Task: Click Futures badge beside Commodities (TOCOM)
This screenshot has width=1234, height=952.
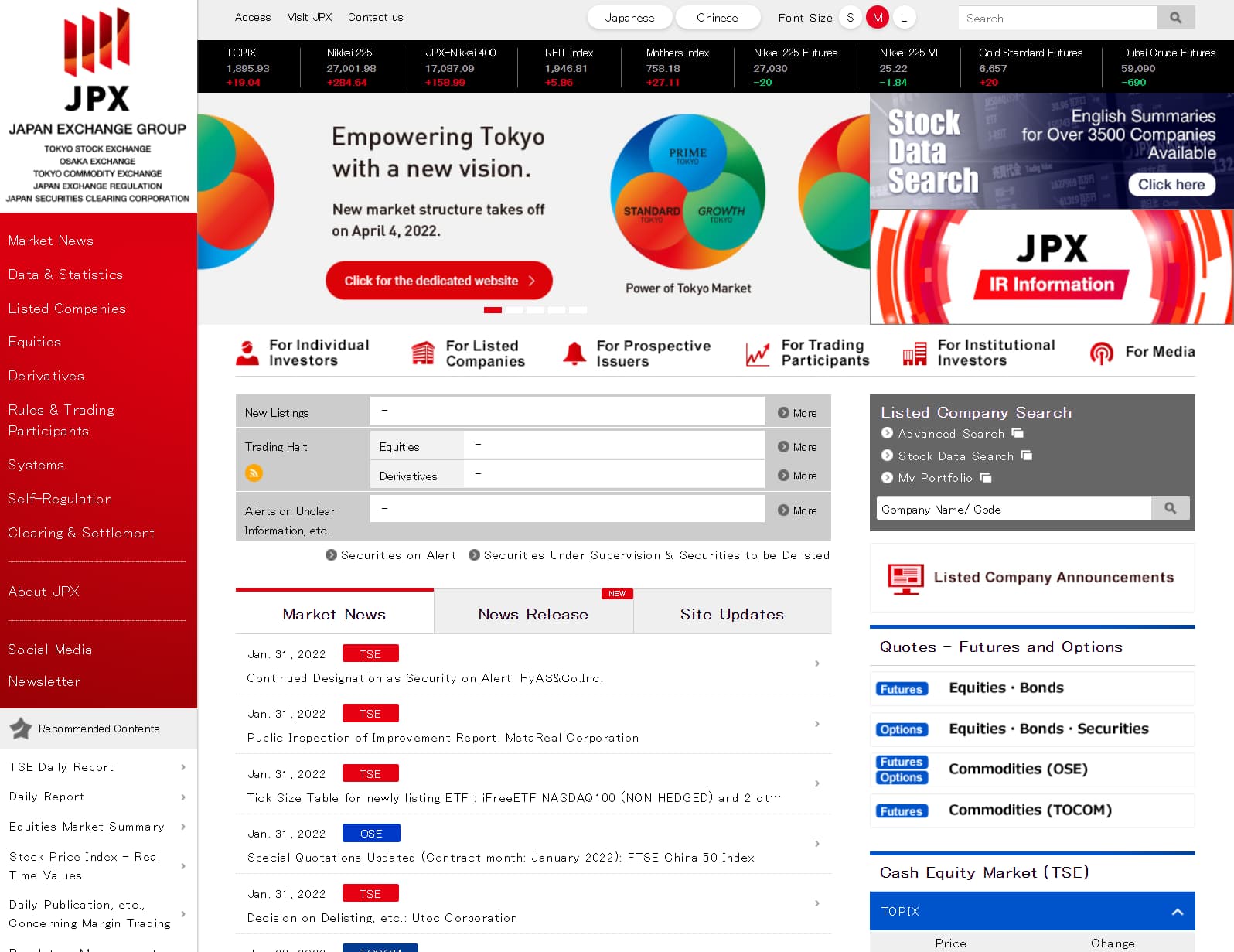Action: coord(902,811)
